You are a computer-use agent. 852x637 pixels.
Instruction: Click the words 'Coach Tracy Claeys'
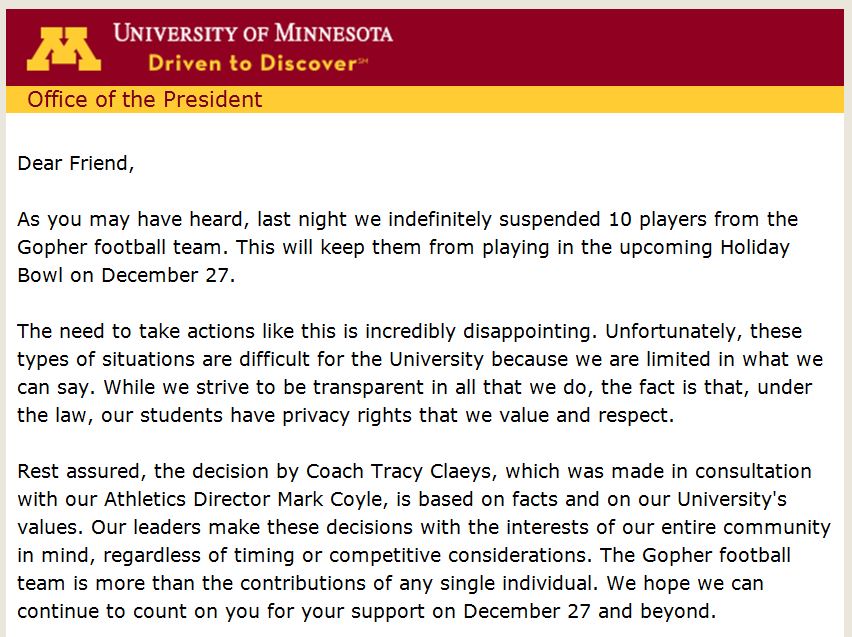[398, 471]
